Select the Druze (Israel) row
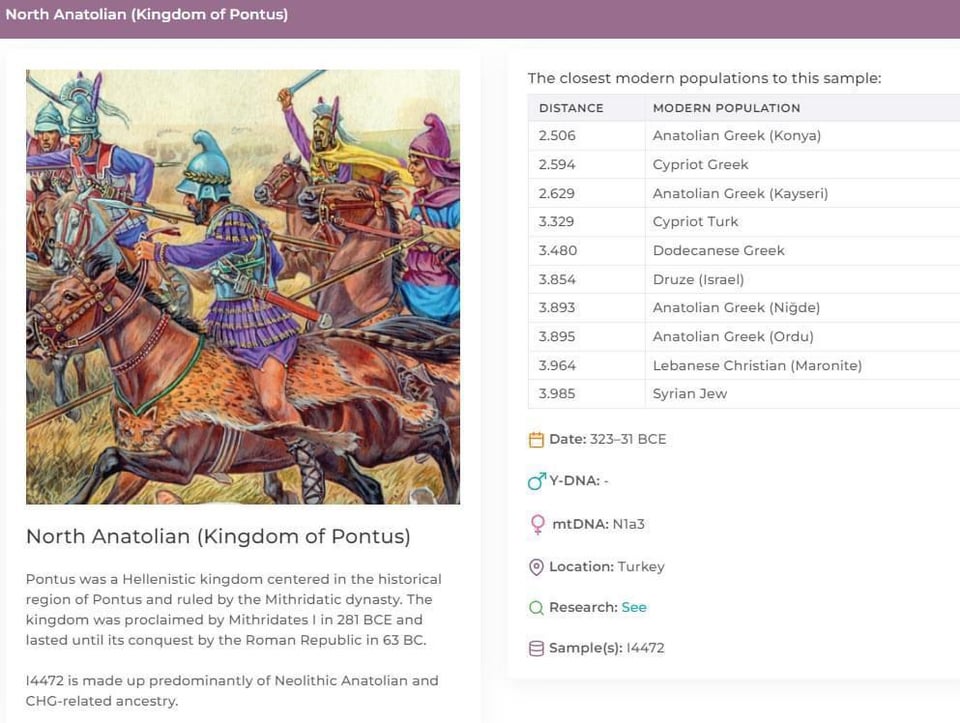 coord(698,280)
